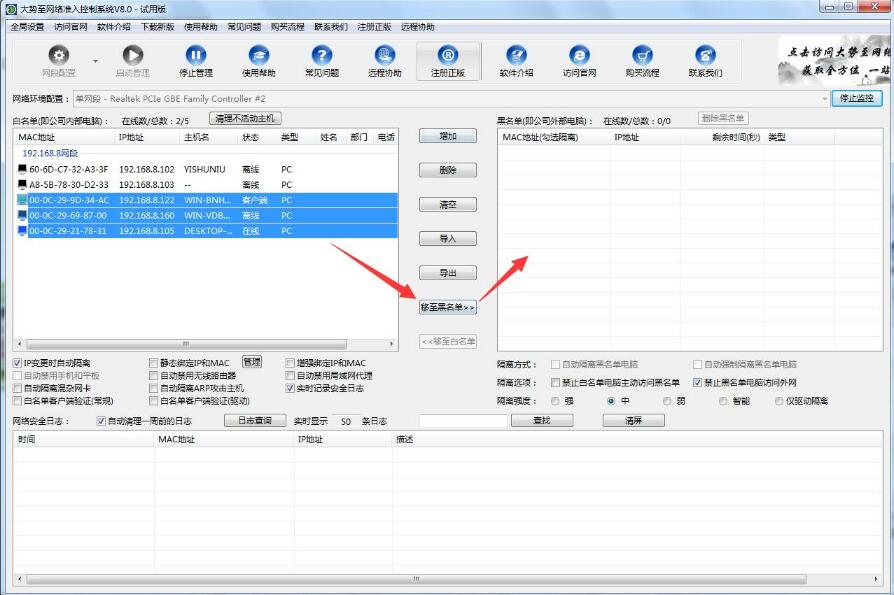Enable the 自动隔离混杂网卡 checkbox
This screenshot has width=894, height=595.
(18, 388)
